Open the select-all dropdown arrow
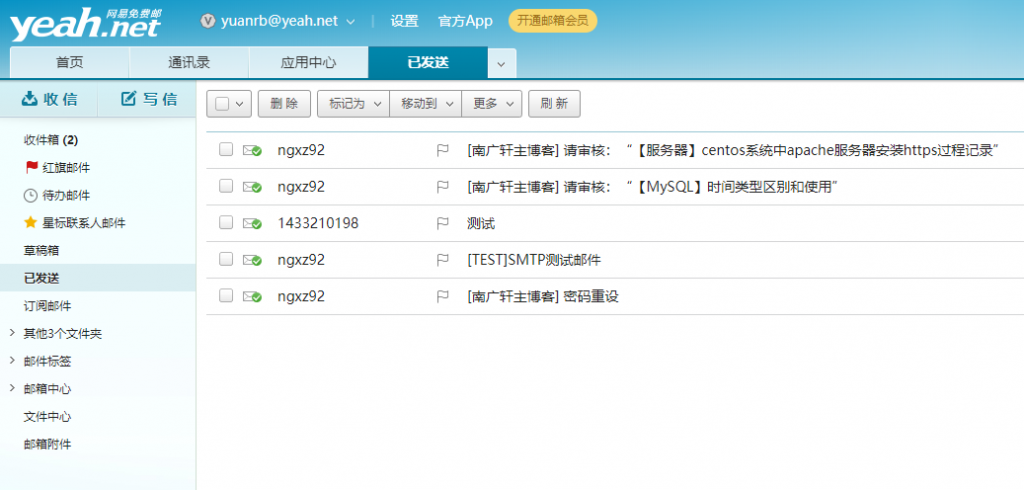 click(240, 104)
